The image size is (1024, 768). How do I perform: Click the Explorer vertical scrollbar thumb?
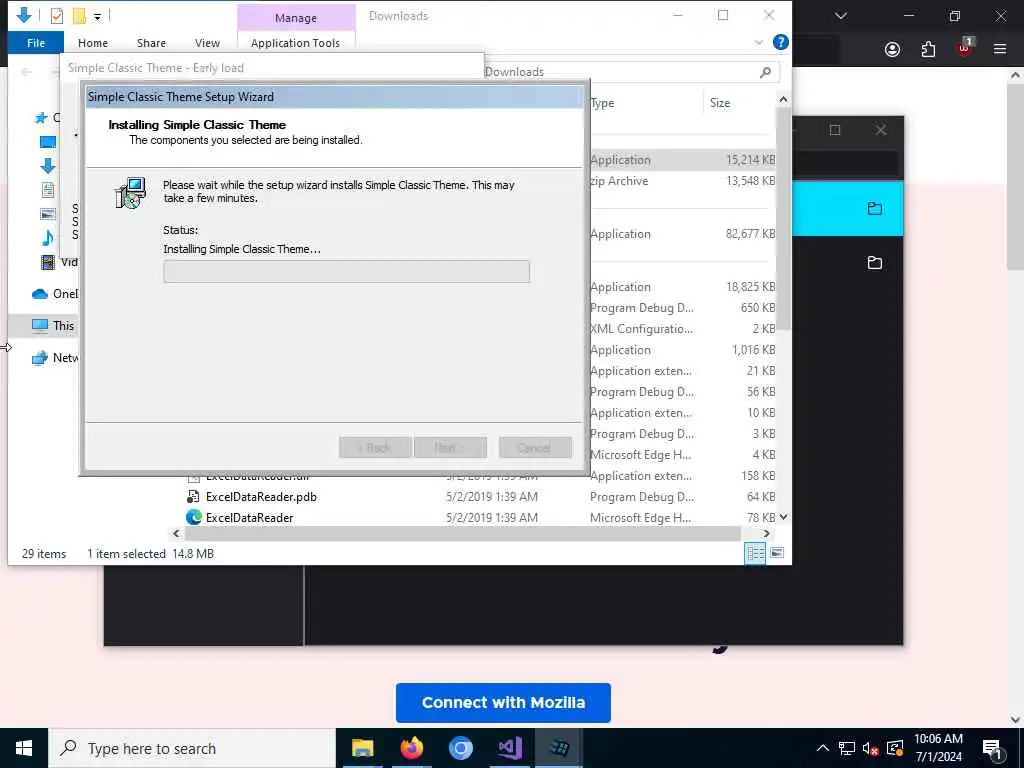[783, 218]
